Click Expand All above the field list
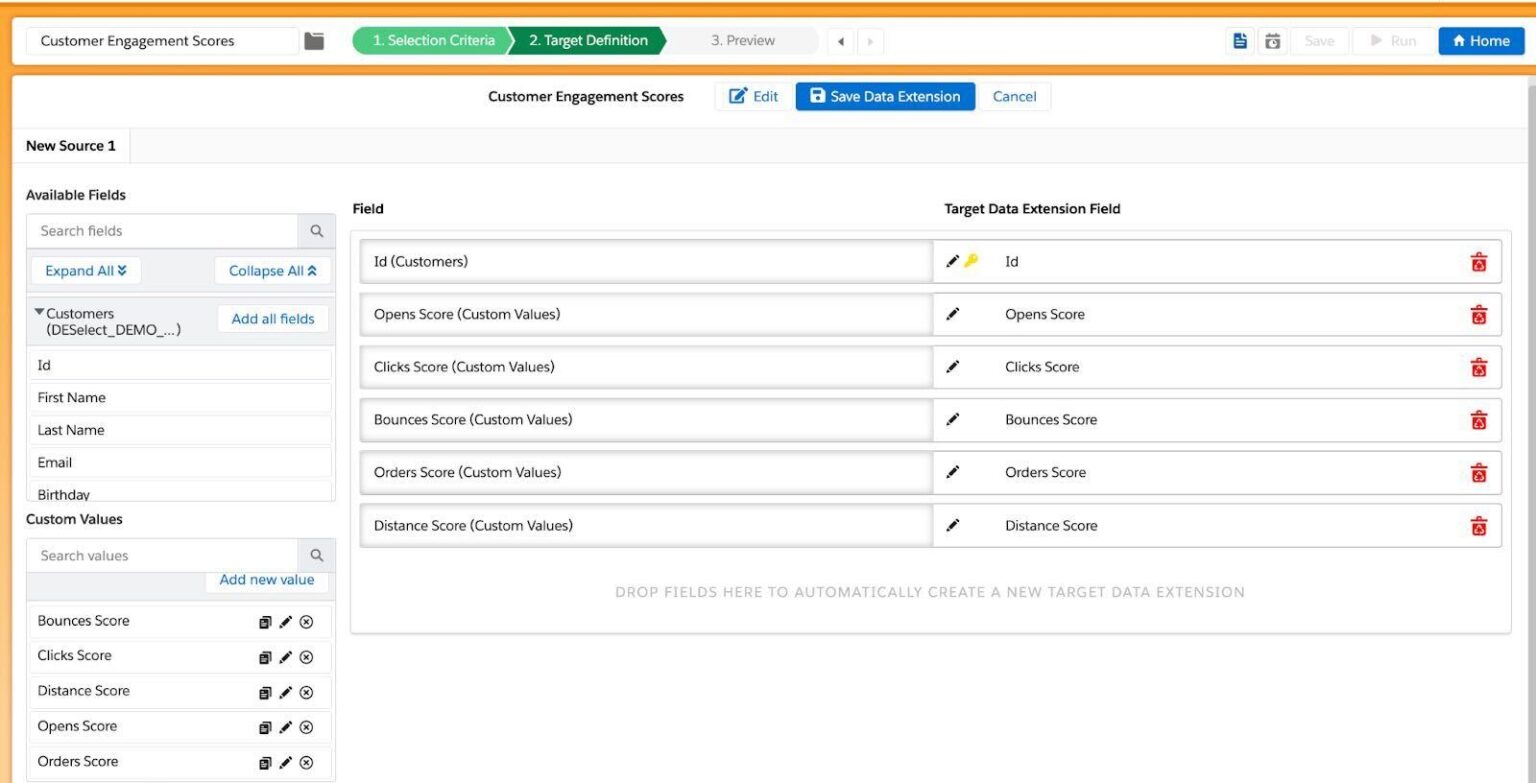Screen dimensions: 1536x783 click(86, 270)
